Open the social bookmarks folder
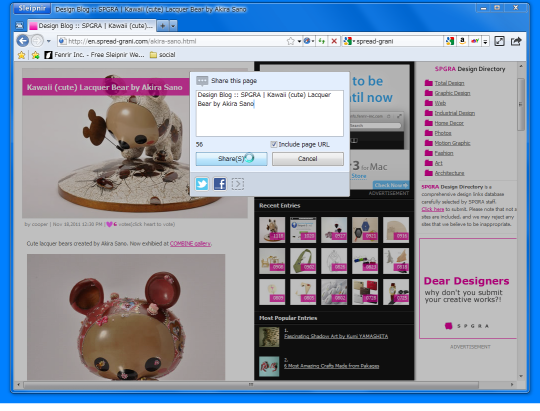This screenshot has width=540, height=411. 163,55
